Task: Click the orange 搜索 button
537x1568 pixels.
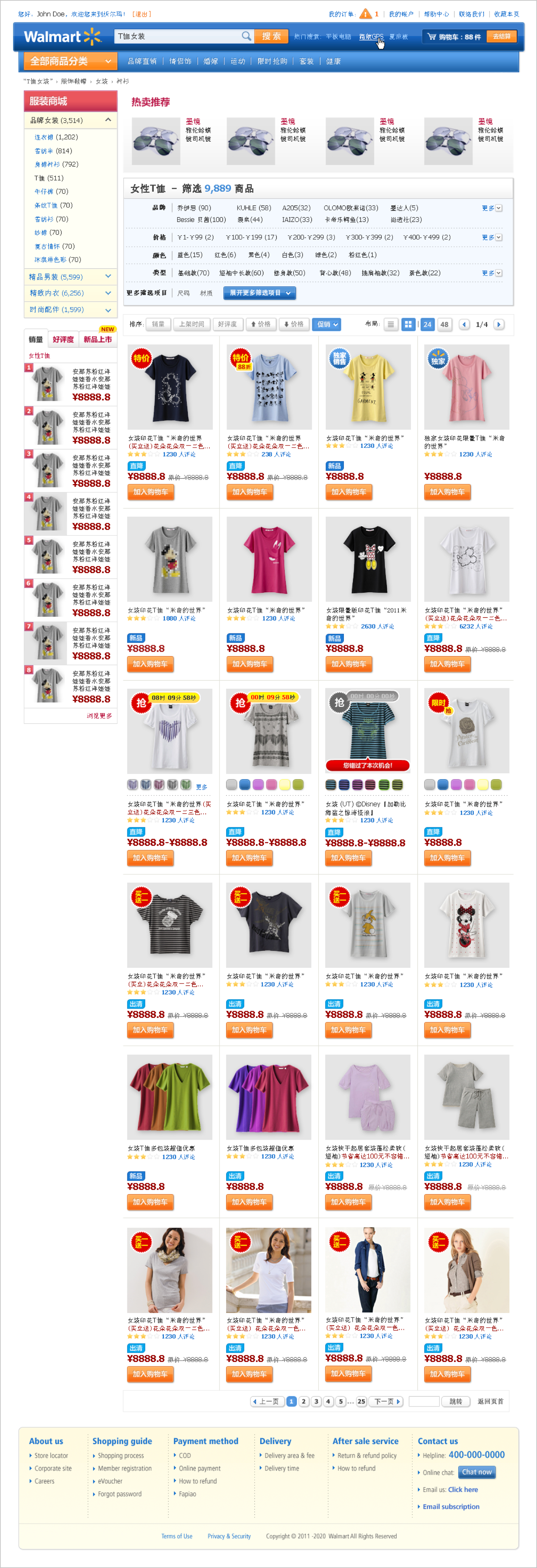Action: 271,36
